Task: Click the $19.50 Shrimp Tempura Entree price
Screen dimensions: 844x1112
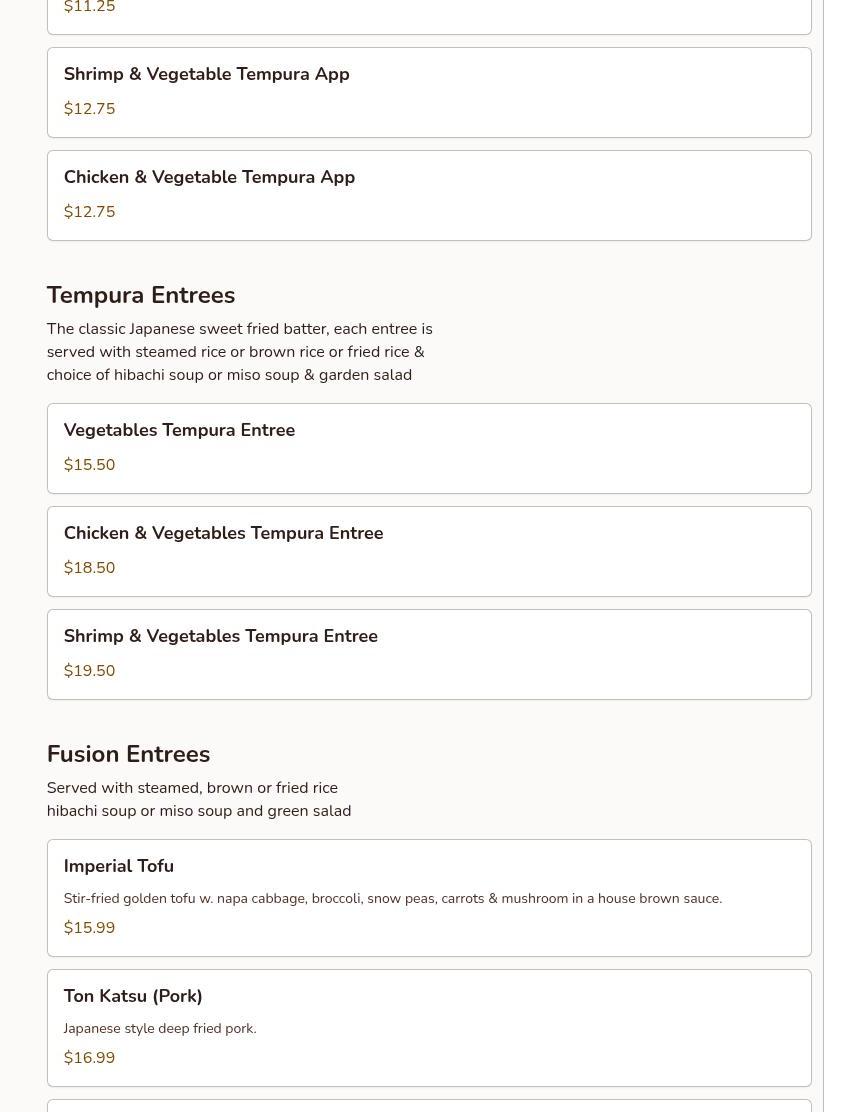Action: [89, 670]
